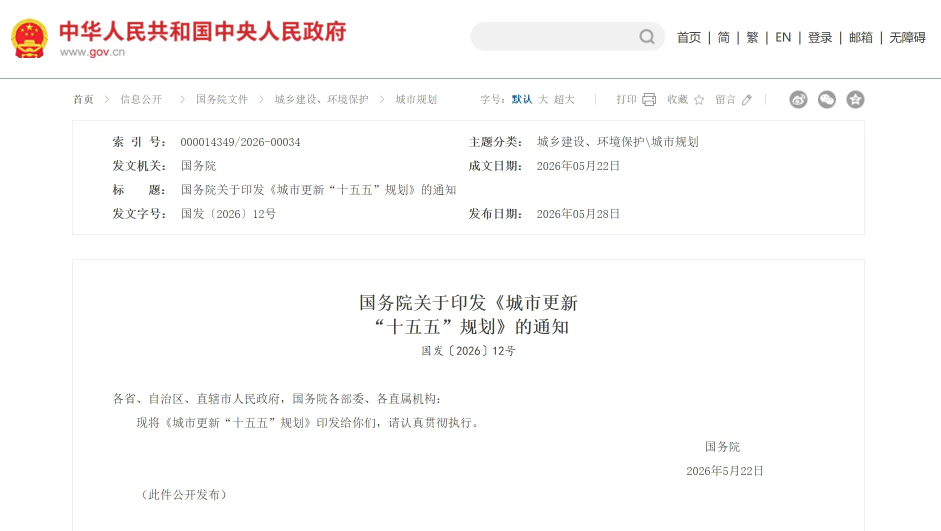Open the 邮箱 mailbox link
The image size is (941, 531).
click(x=861, y=38)
